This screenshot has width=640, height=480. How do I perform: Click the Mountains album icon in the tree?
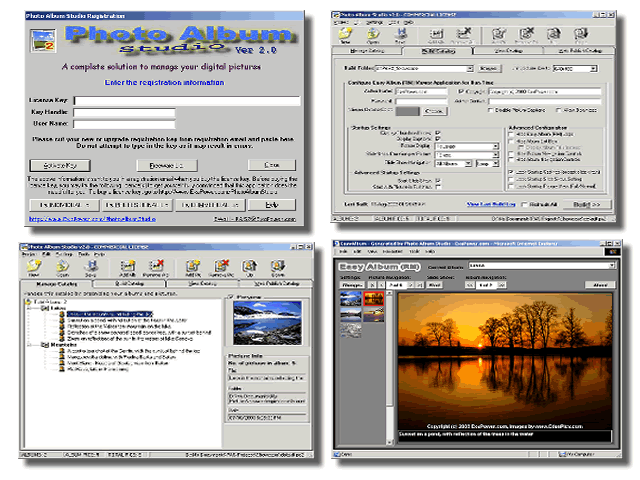tap(45, 345)
